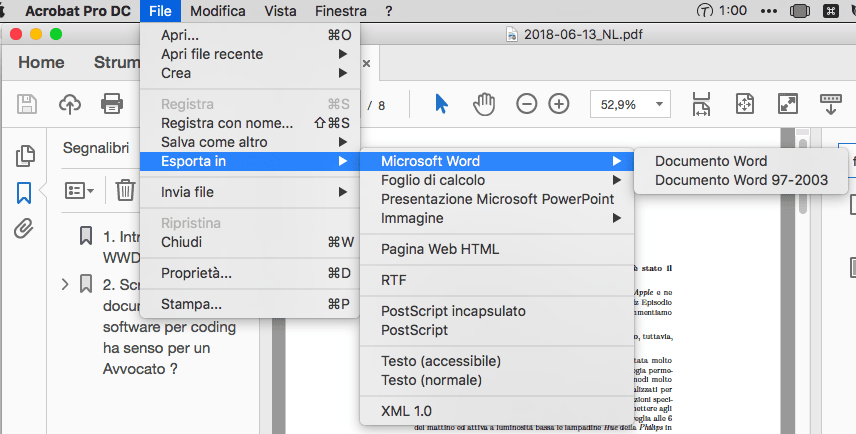This screenshot has width=856, height=434.
Task: Choose PostScript export
Action: pyautogui.click(x=497, y=330)
